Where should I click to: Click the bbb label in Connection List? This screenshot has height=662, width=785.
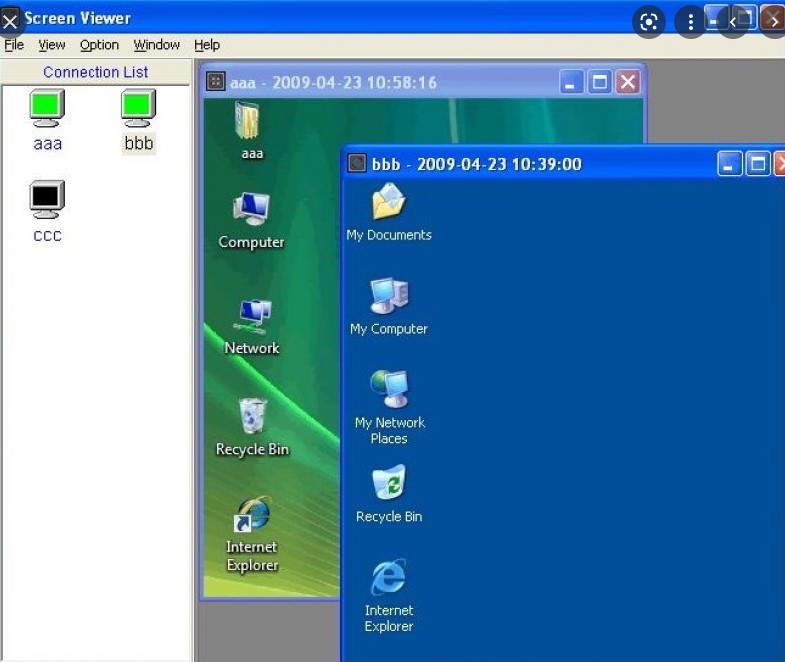139,144
